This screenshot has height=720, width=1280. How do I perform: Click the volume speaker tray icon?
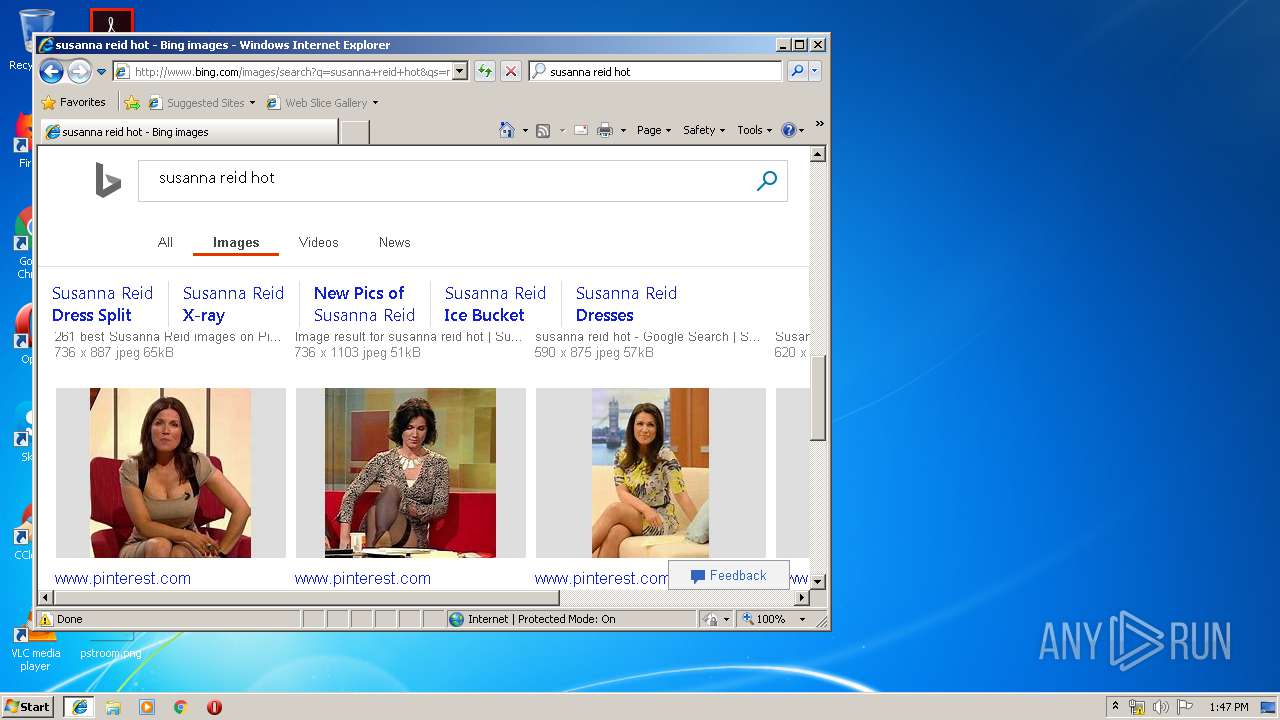click(1160, 707)
